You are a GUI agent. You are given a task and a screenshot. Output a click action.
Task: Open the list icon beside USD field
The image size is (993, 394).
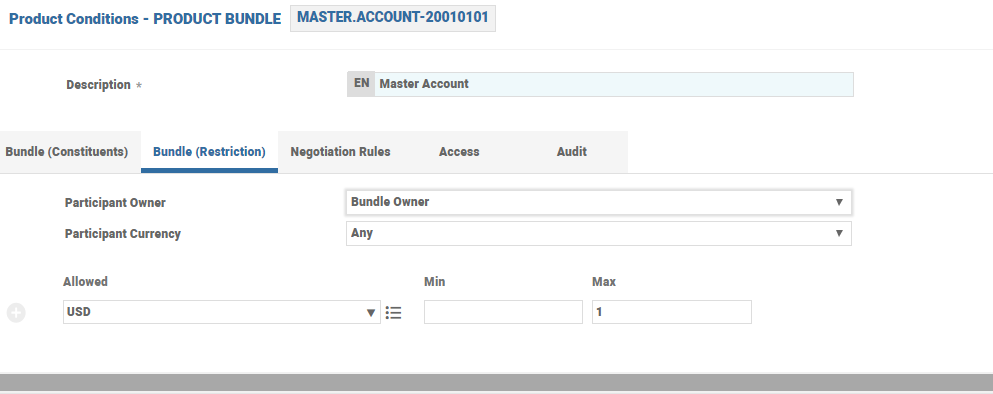[393, 312]
